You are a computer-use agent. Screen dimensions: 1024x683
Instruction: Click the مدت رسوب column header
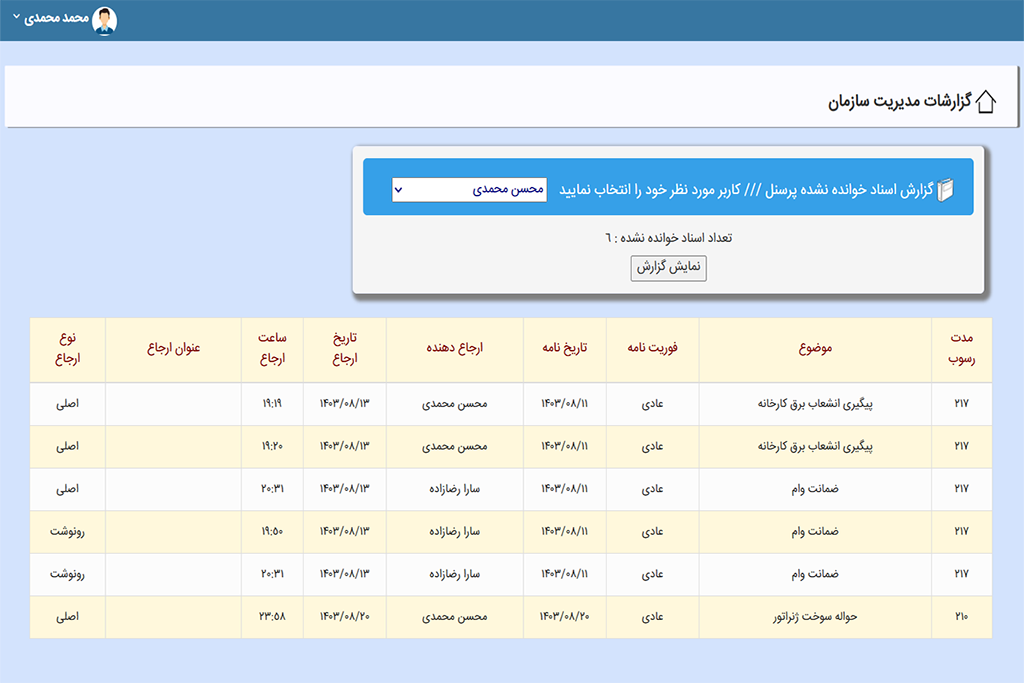pyautogui.click(x=961, y=349)
